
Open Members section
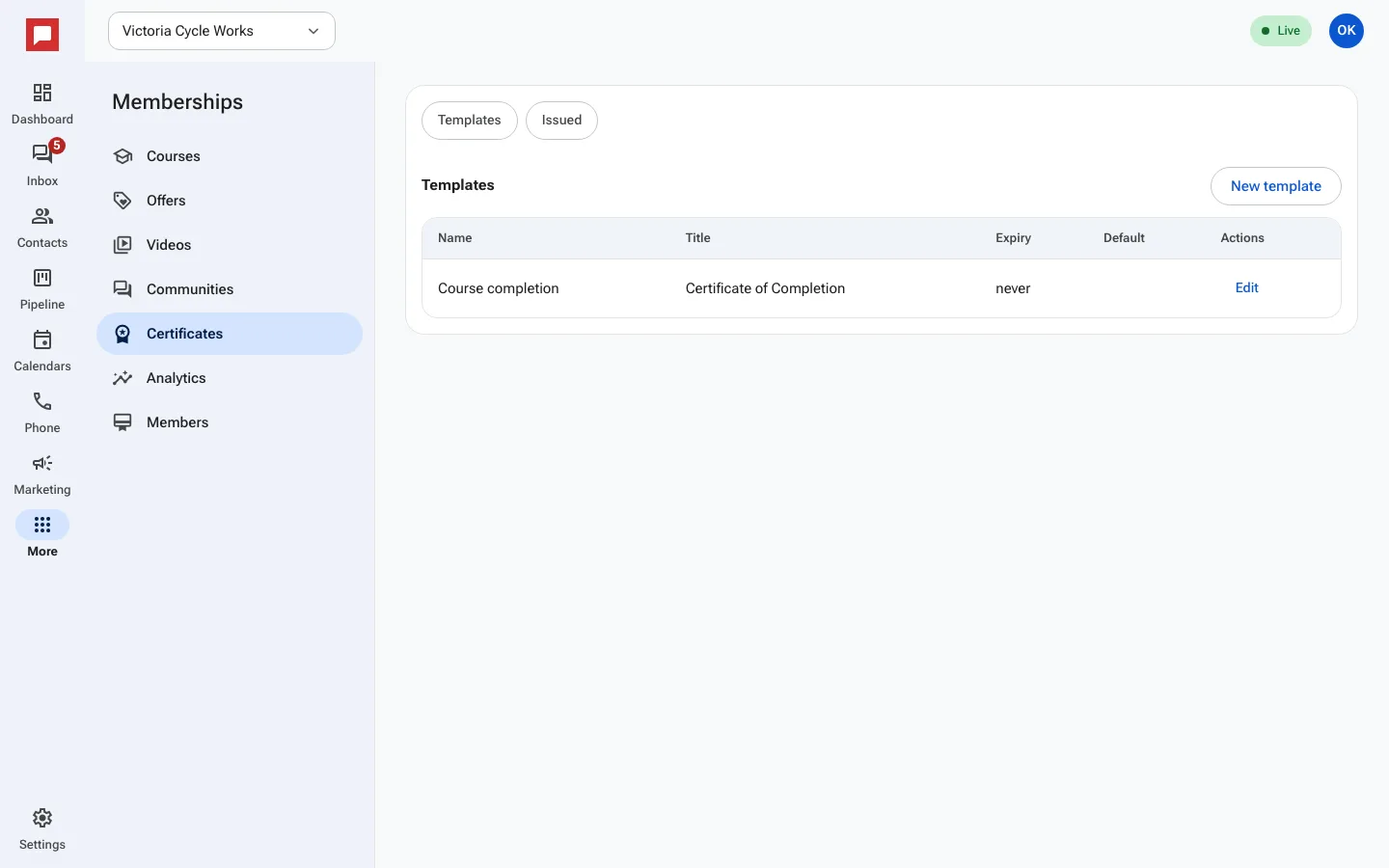coord(230,422)
